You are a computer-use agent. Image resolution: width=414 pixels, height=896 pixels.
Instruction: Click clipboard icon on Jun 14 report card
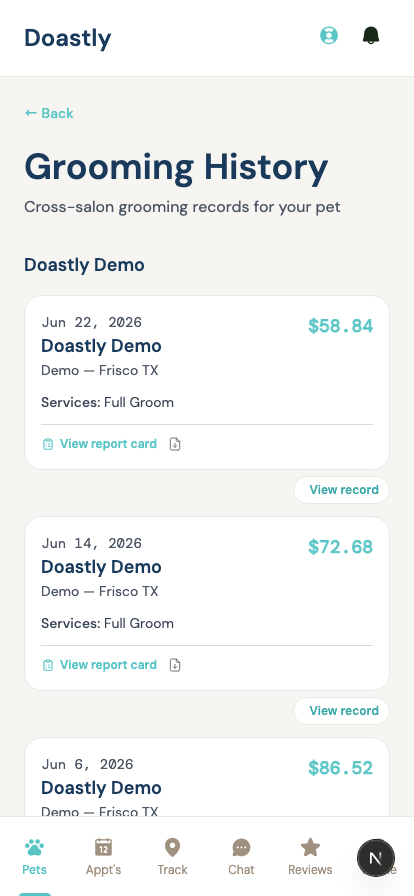tap(48, 665)
